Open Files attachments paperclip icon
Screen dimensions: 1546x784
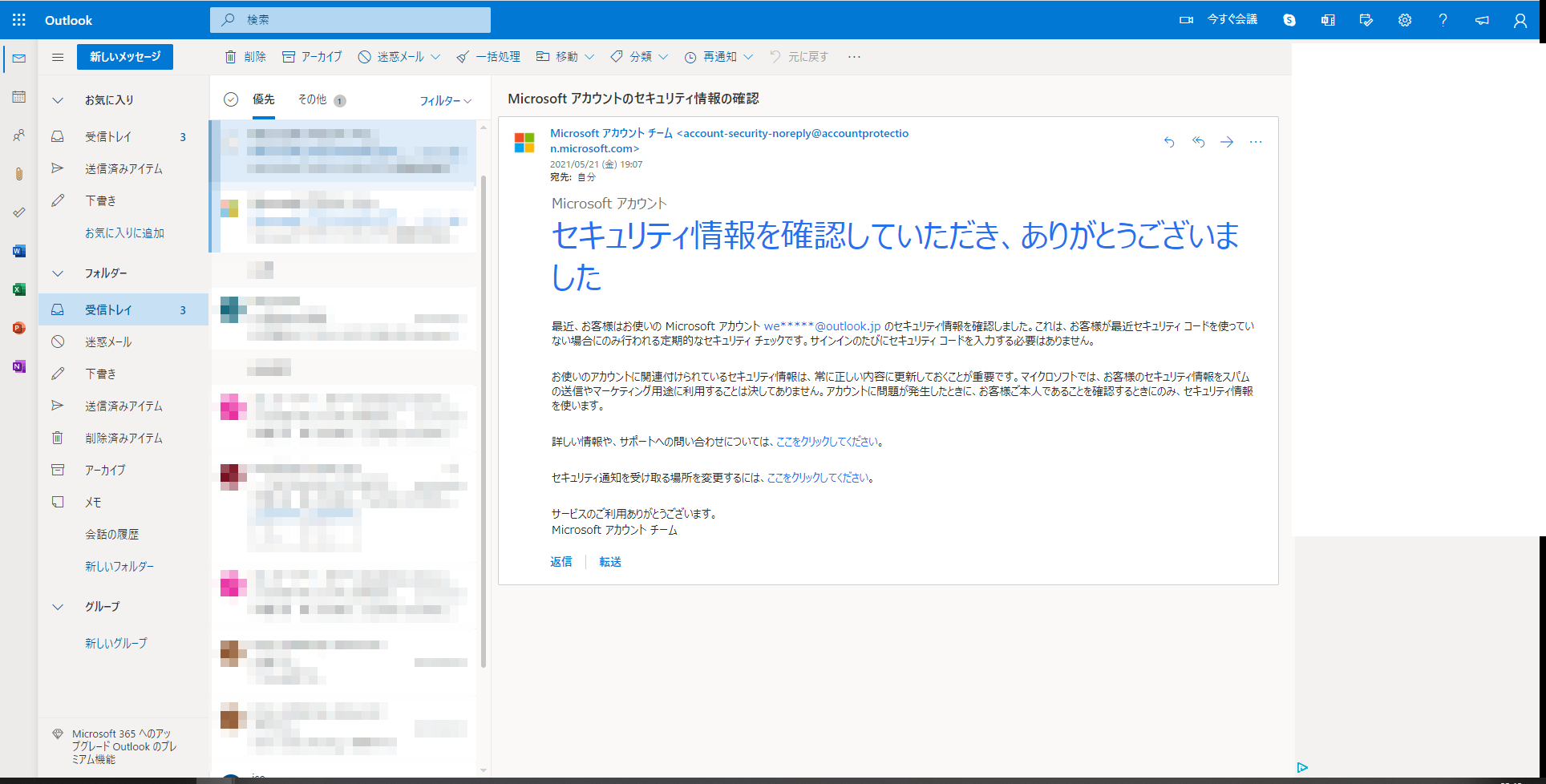point(19,174)
